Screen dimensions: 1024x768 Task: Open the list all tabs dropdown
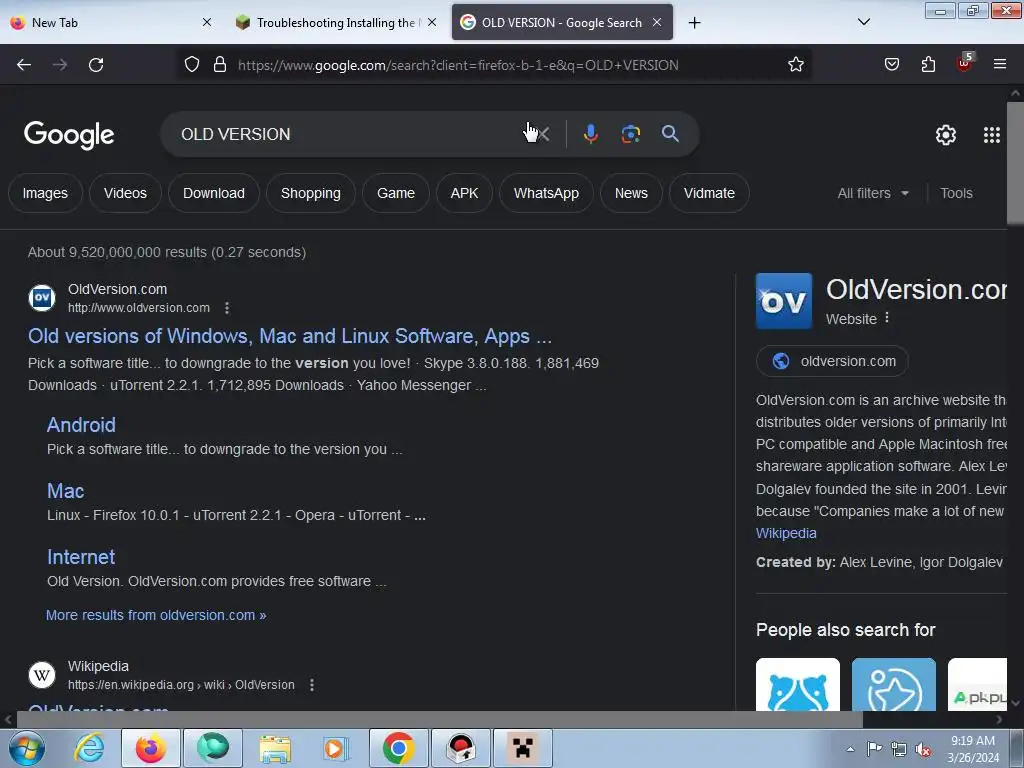863,22
